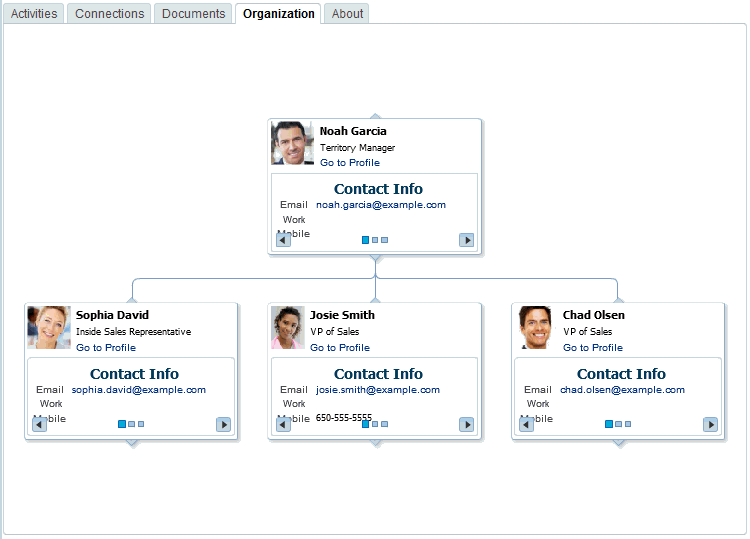This screenshot has width=750, height=539.
Task: Select the Organization tab
Action: (x=278, y=13)
